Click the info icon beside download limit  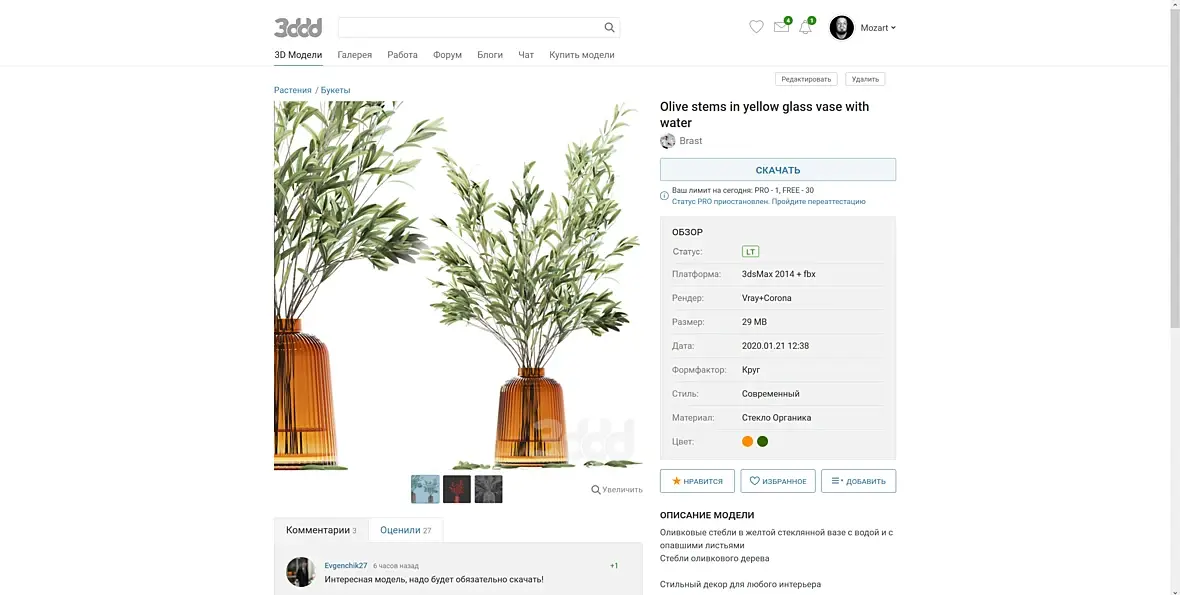coord(665,196)
